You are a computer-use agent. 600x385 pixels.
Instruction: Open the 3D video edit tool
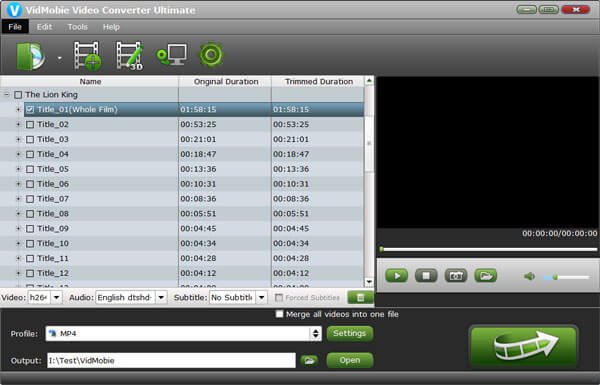coord(130,56)
